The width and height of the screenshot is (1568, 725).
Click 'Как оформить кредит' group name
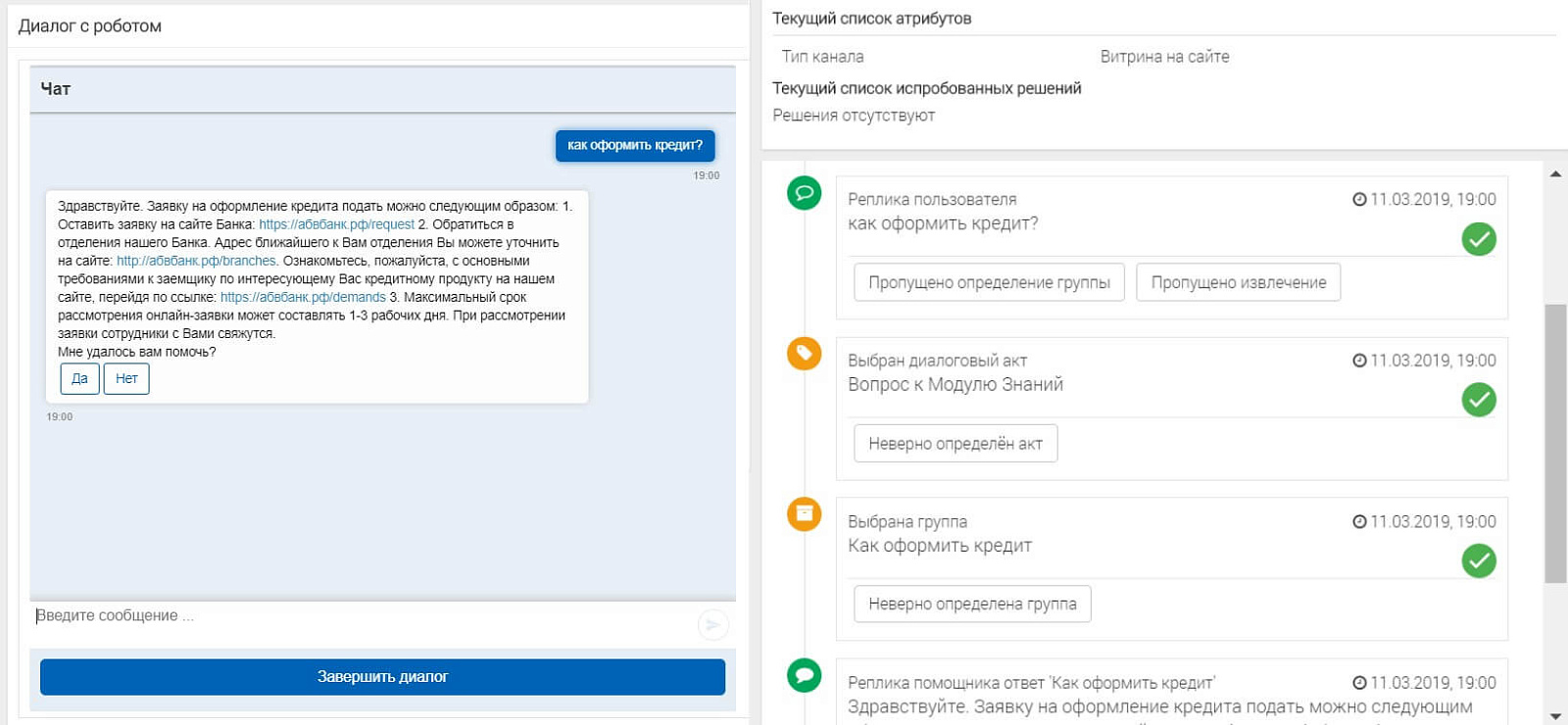tap(940, 546)
